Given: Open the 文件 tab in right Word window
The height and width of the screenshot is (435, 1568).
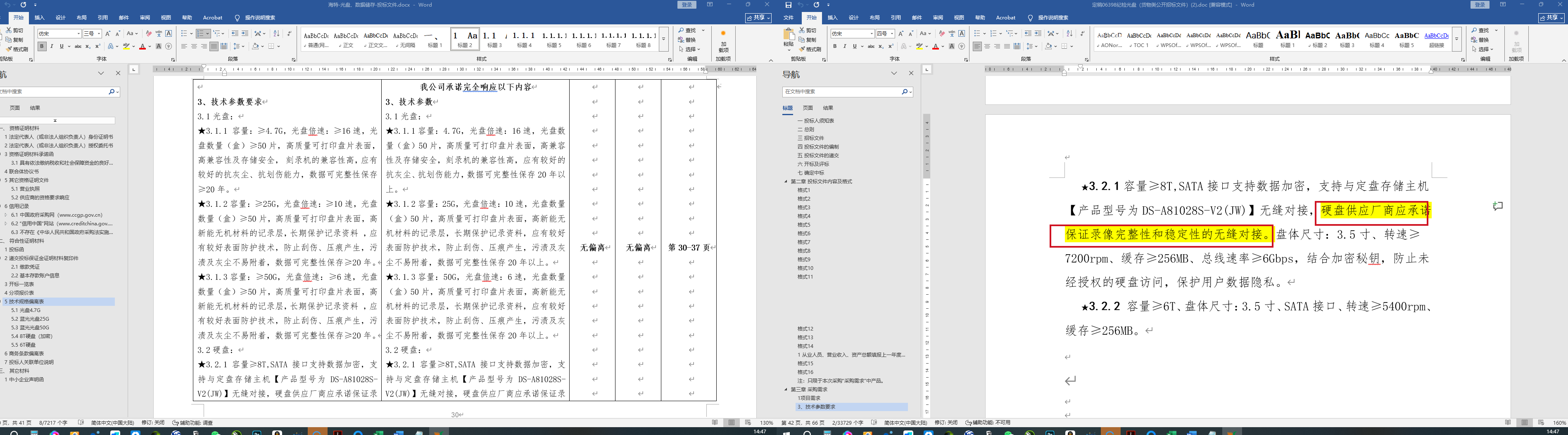Looking at the screenshot, I should coord(788,18).
